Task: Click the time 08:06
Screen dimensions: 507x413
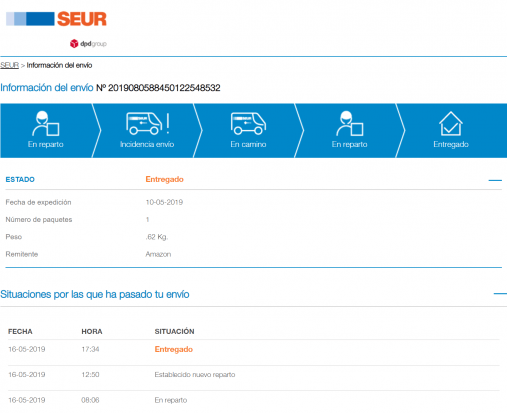Action: click(90, 400)
